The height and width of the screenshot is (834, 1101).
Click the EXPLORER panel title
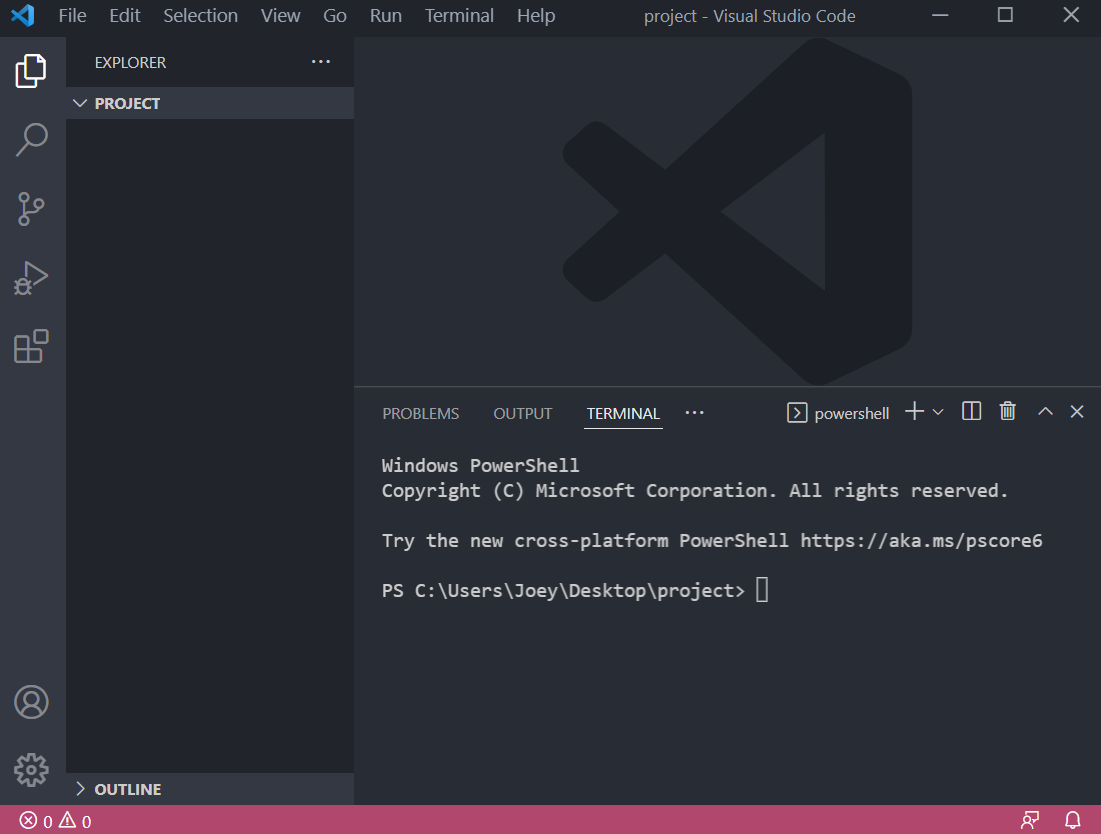(131, 62)
